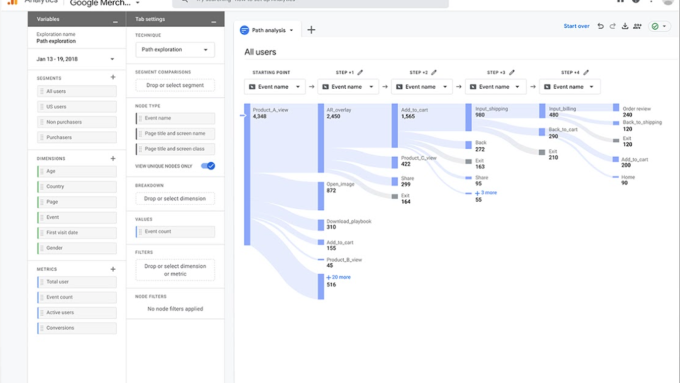The image size is (680, 383).
Task: Click the Product_A_view node bar
Action: pyautogui.click(x=247, y=174)
